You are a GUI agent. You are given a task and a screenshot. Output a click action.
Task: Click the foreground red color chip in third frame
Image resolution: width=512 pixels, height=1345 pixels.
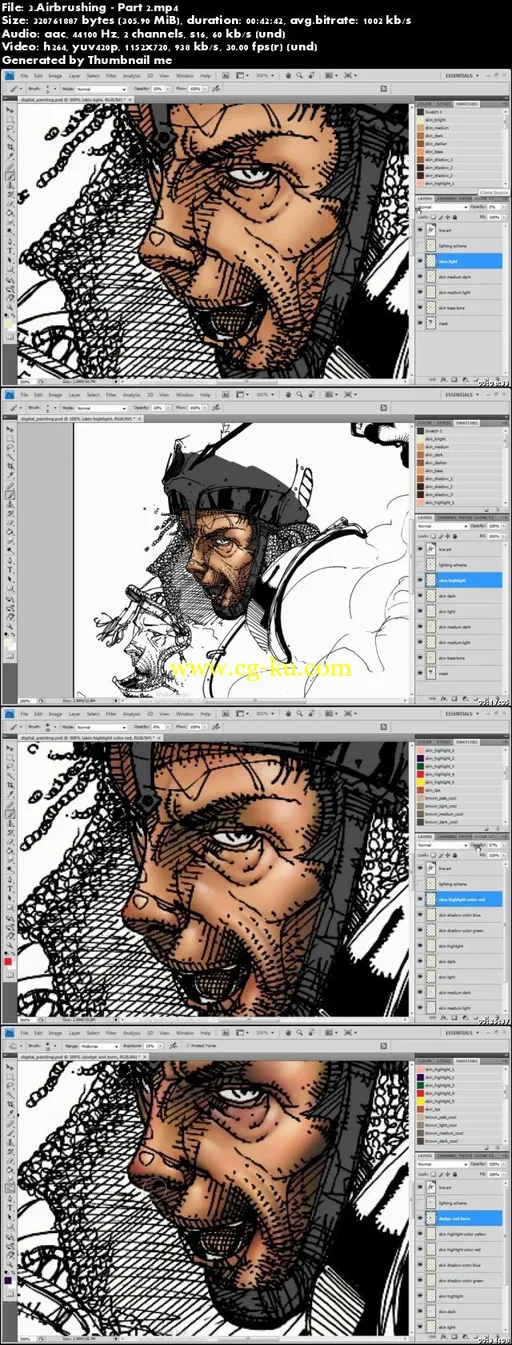[x=8, y=959]
